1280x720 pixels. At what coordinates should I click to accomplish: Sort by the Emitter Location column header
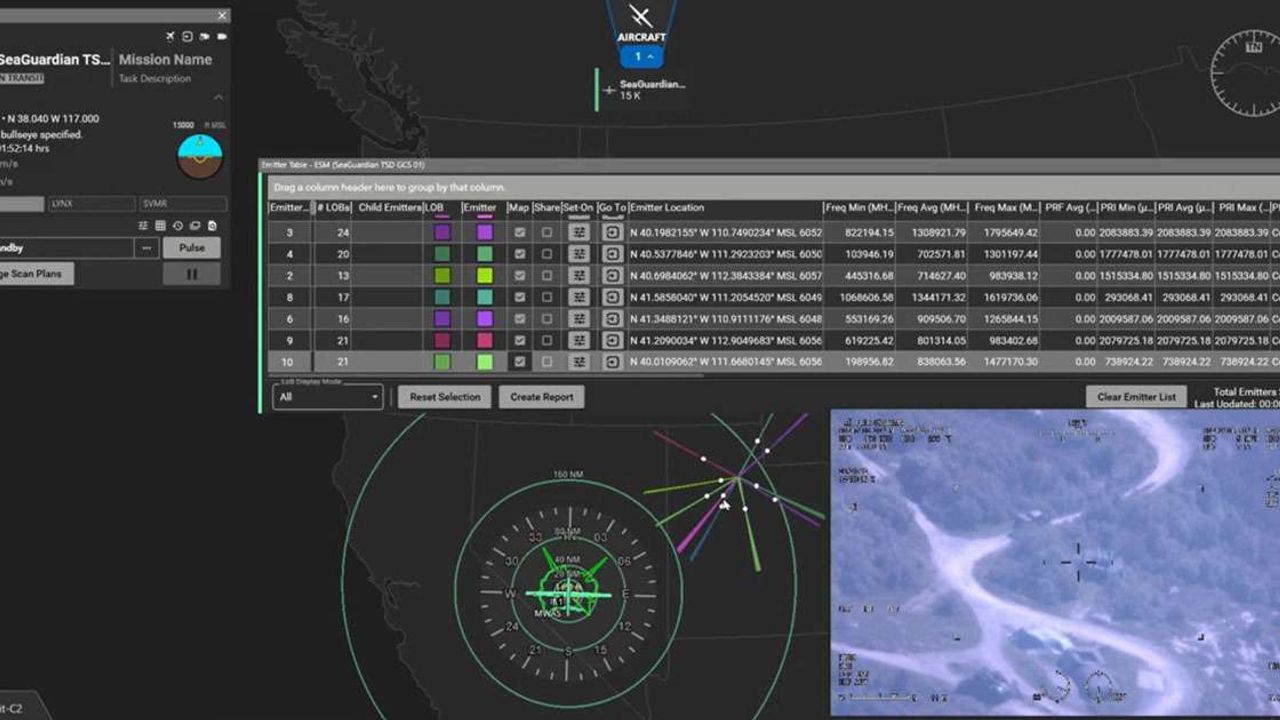667,208
